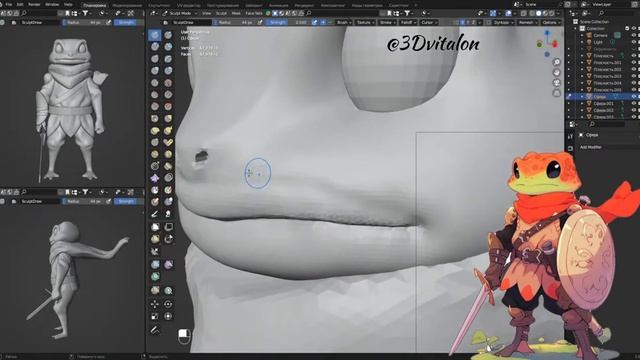
Task: Open the Render menu
Action: (x=34, y=4)
